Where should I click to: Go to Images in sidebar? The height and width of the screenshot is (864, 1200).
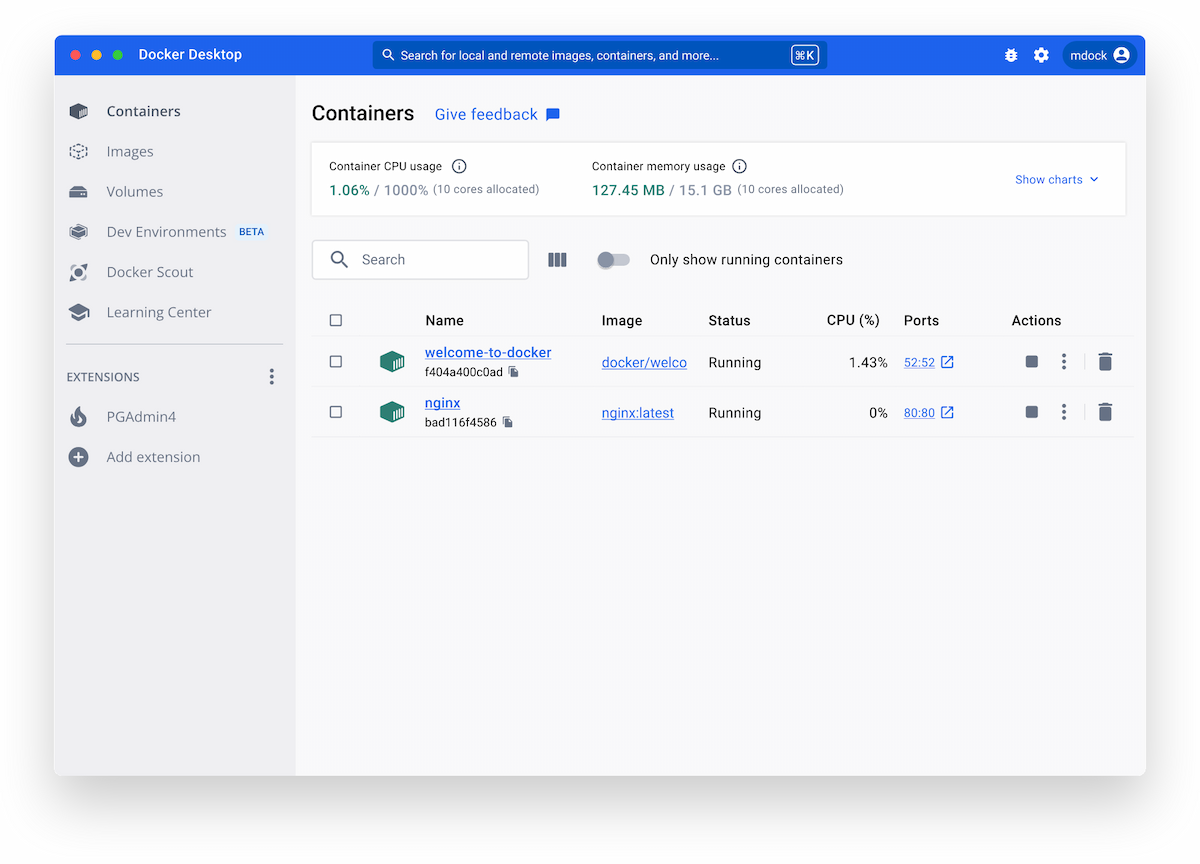pyautogui.click(x=130, y=152)
